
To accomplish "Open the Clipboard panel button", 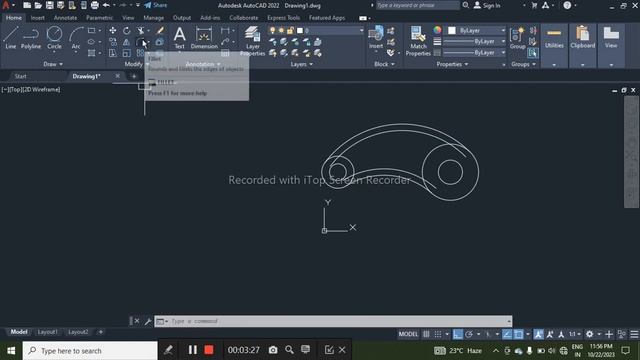I will point(582,38).
